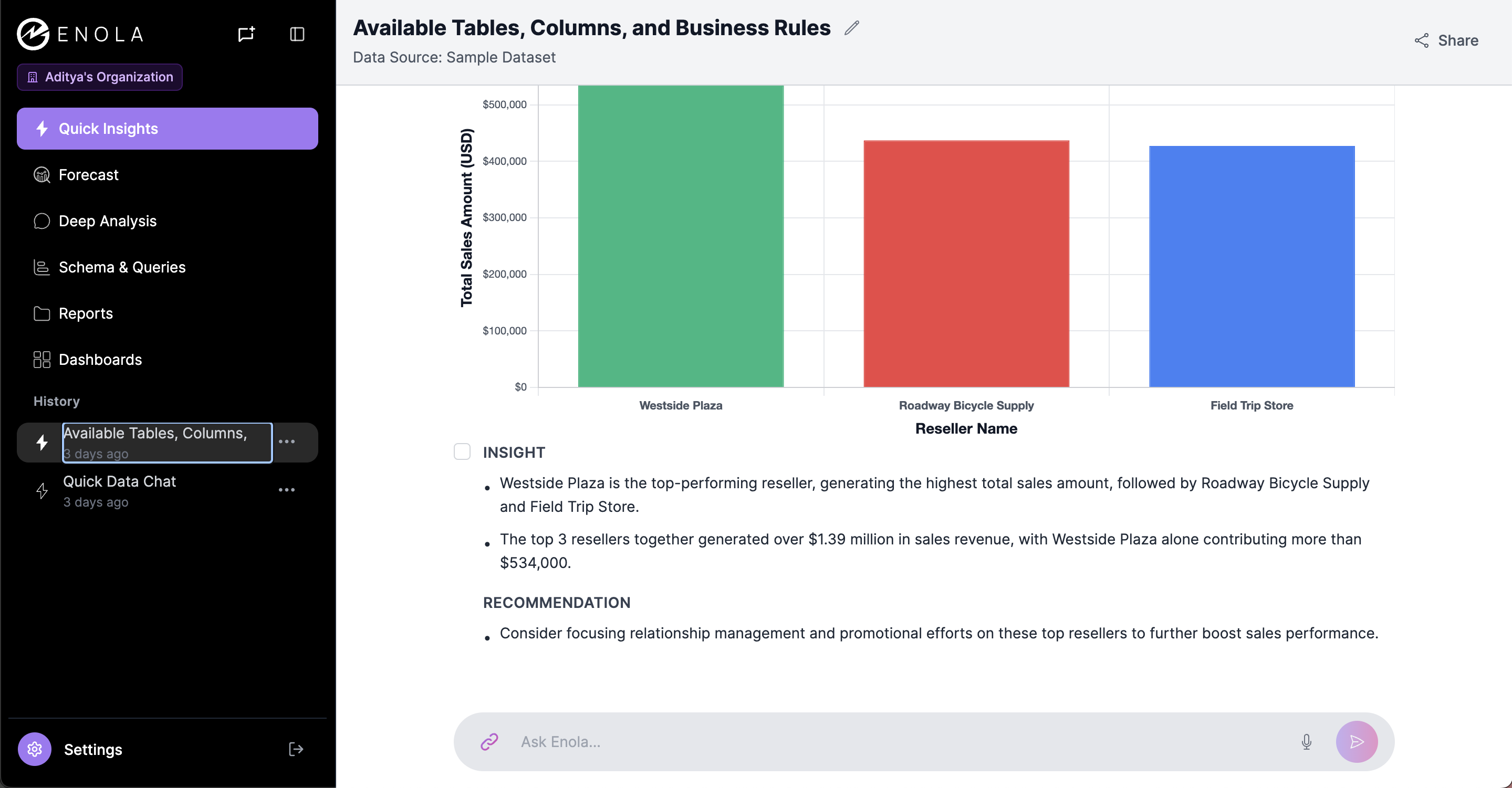Tick the INSIGHT checkbox

click(x=462, y=452)
